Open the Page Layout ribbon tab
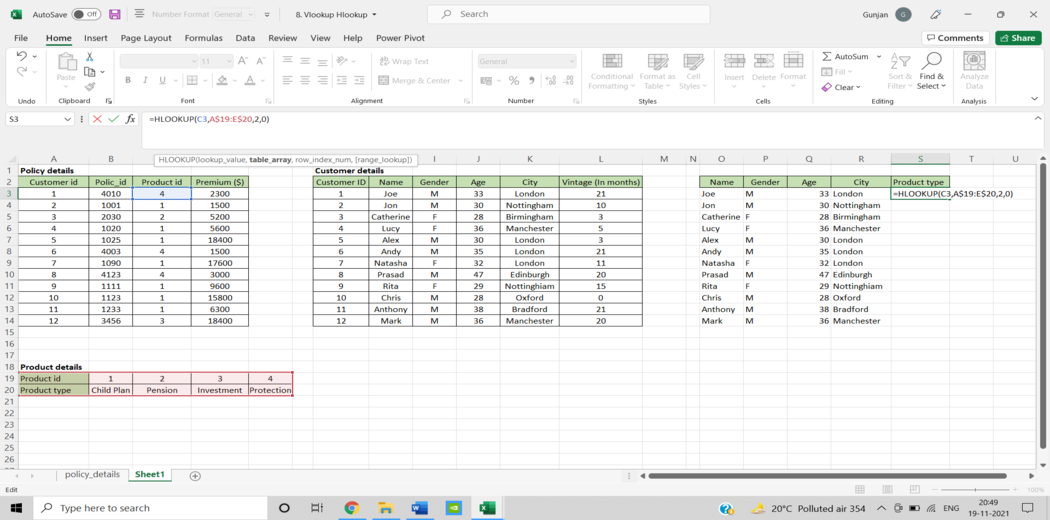This screenshot has height=520, width=1050. tap(146, 38)
